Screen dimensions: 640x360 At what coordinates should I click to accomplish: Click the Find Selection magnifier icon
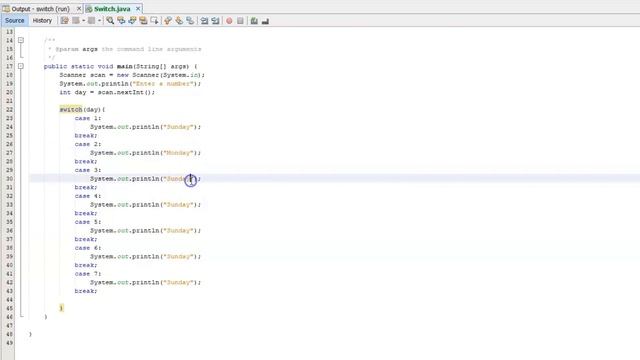point(110,20)
